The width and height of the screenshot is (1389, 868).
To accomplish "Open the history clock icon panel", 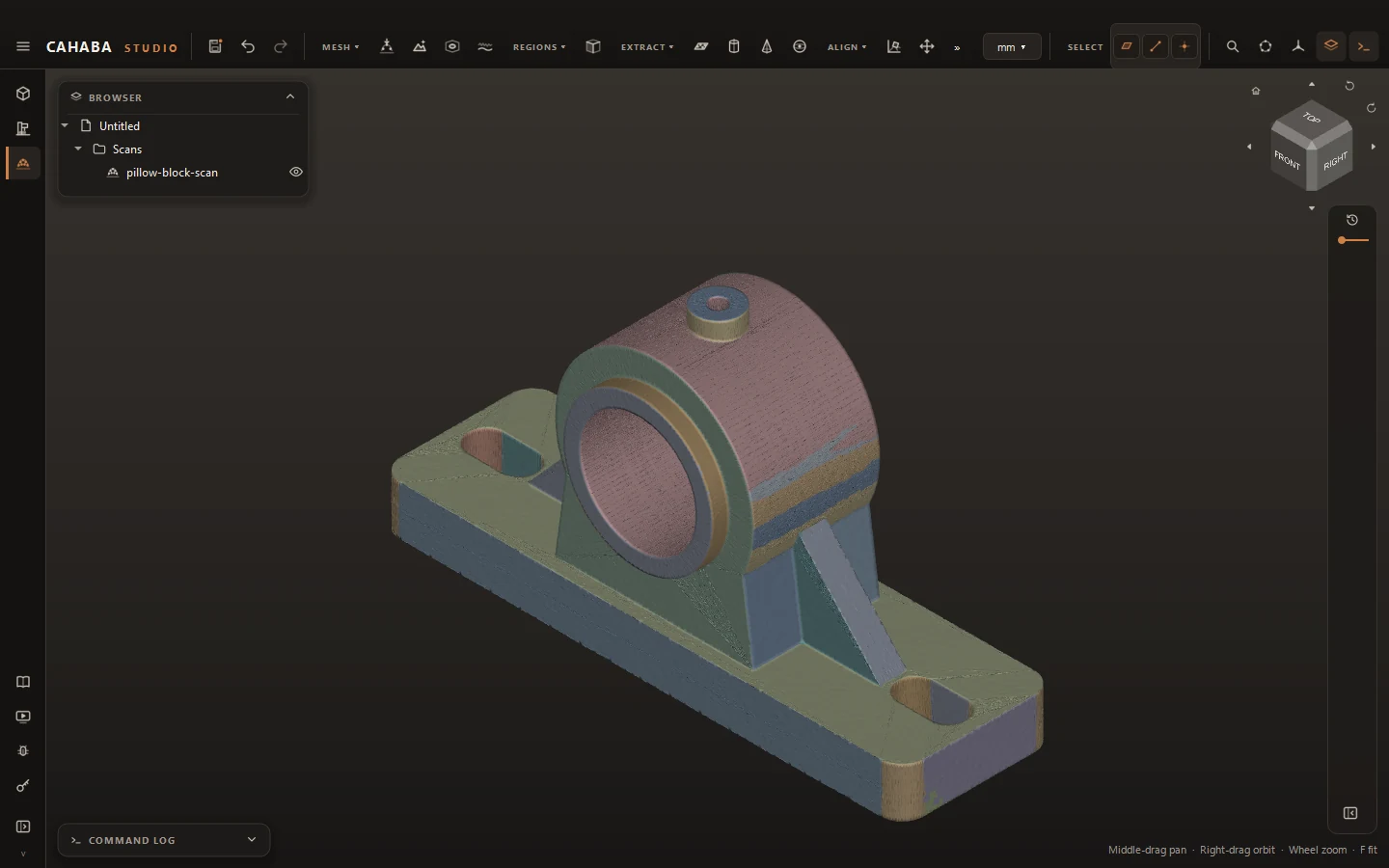I will (x=1352, y=220).
